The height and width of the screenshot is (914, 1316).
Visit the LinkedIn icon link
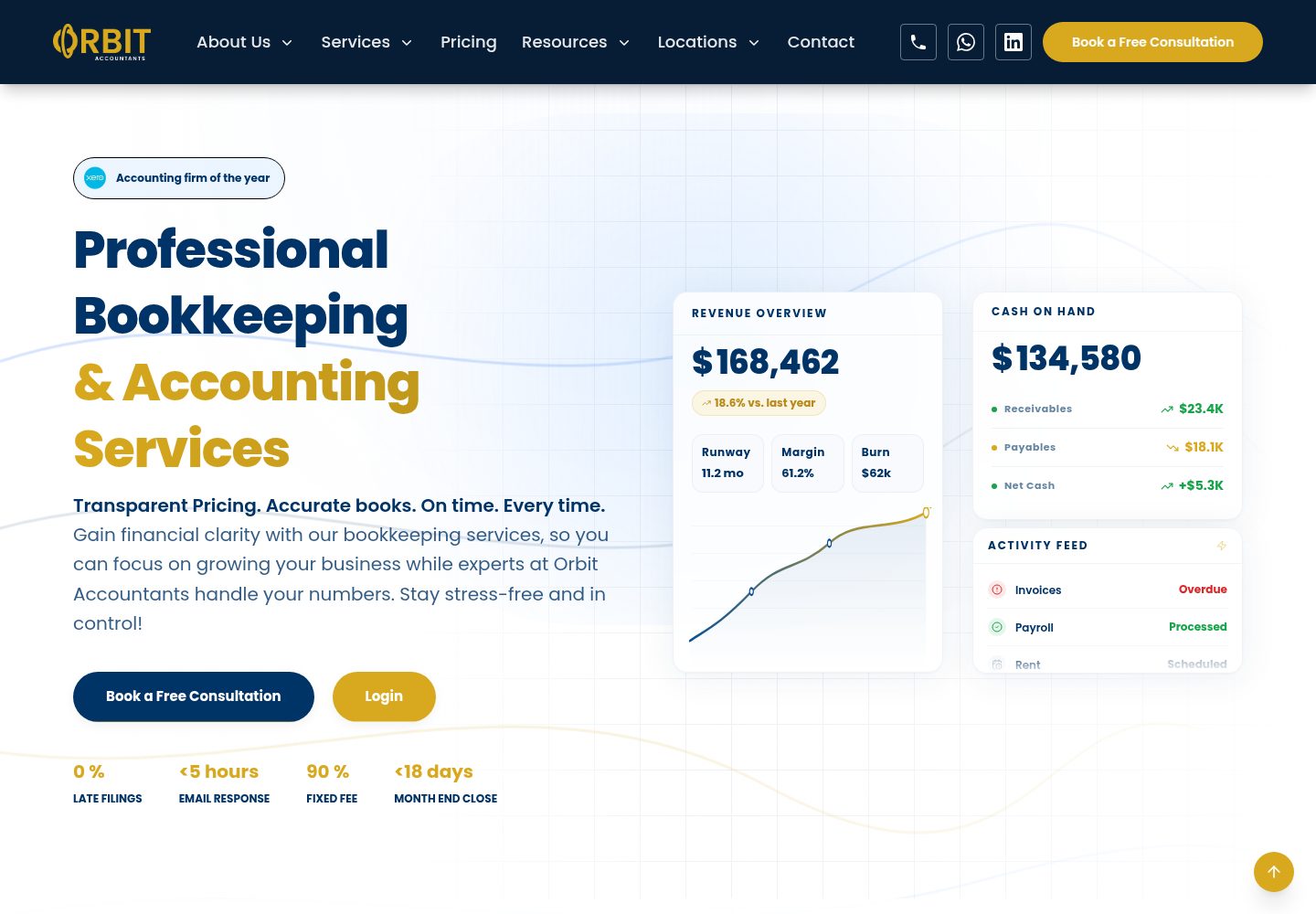pos(1014,42)
